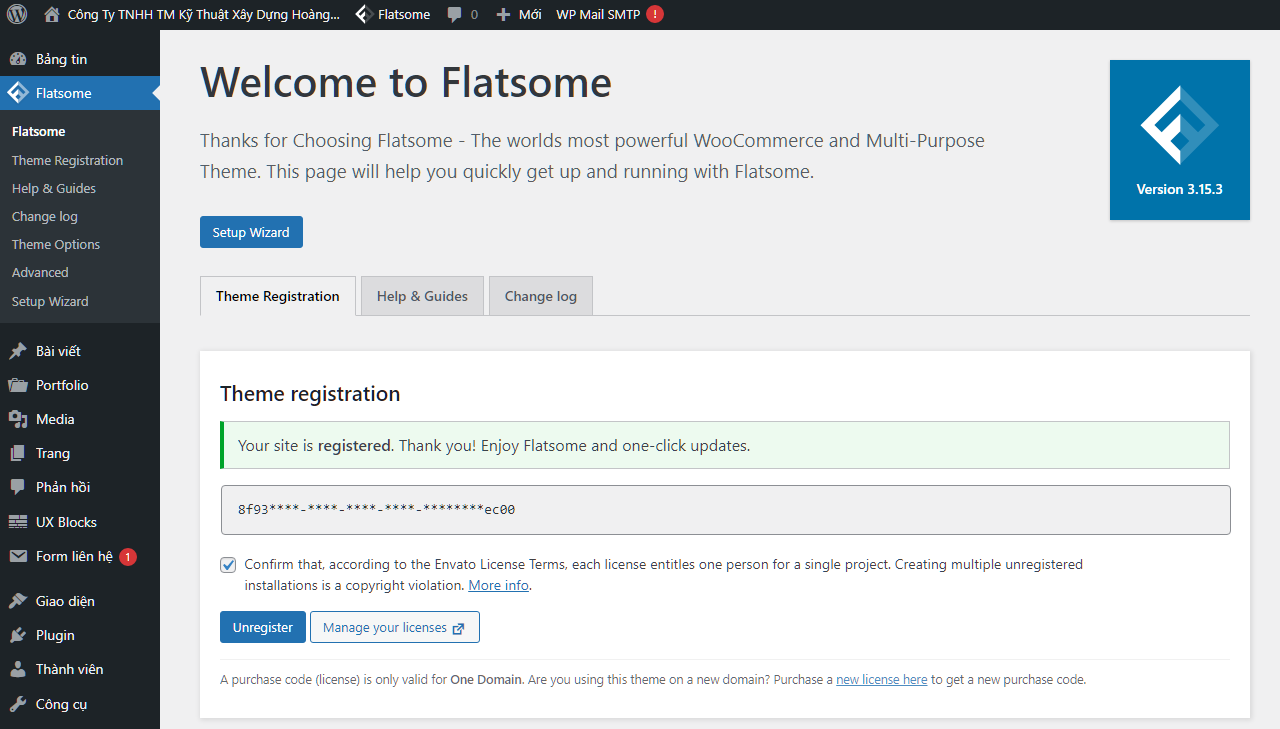Open Giao diện appearance menu label
Screen dimensions: 1280x729
pos(65,601)
